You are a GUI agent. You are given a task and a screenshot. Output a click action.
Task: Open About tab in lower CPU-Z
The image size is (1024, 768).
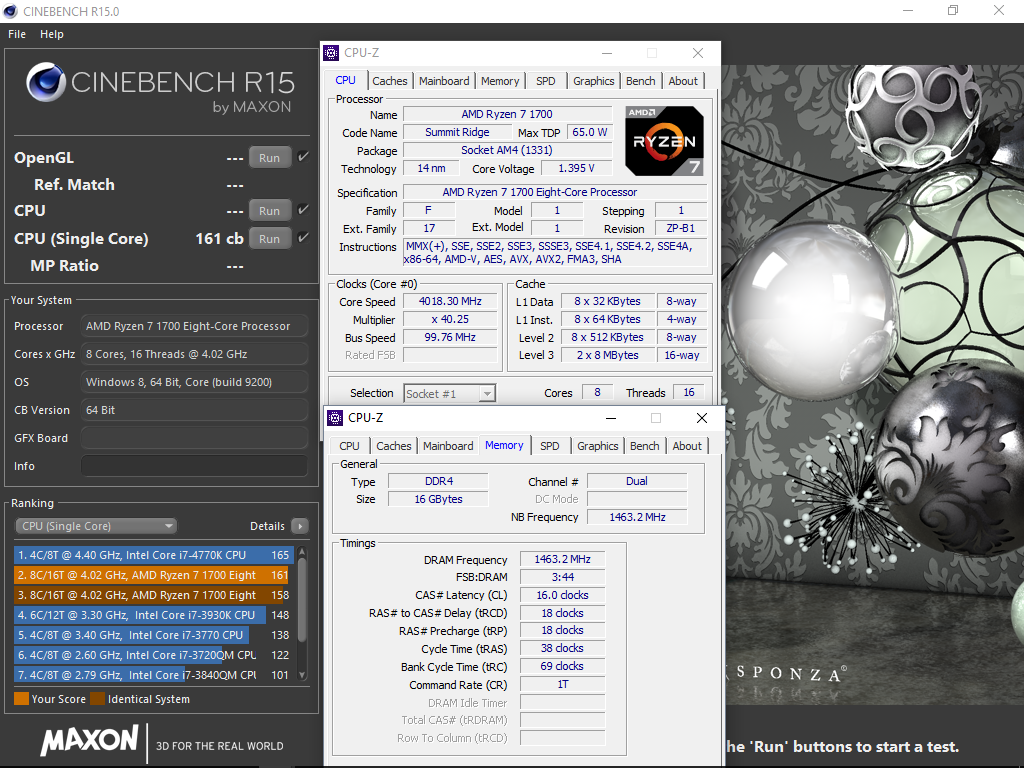[687, 446]
